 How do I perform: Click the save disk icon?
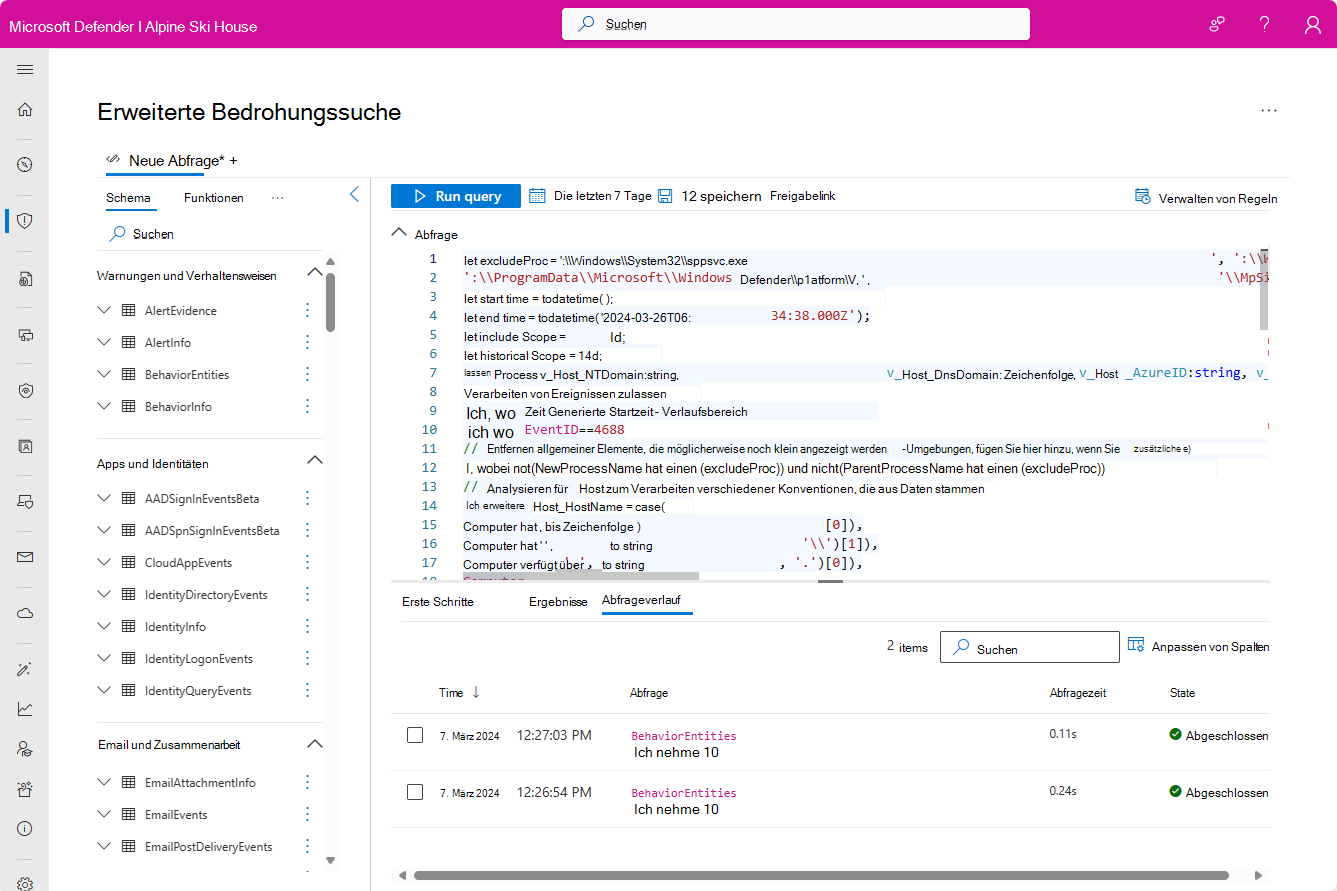pyautogui.click(x=665, y=196)
